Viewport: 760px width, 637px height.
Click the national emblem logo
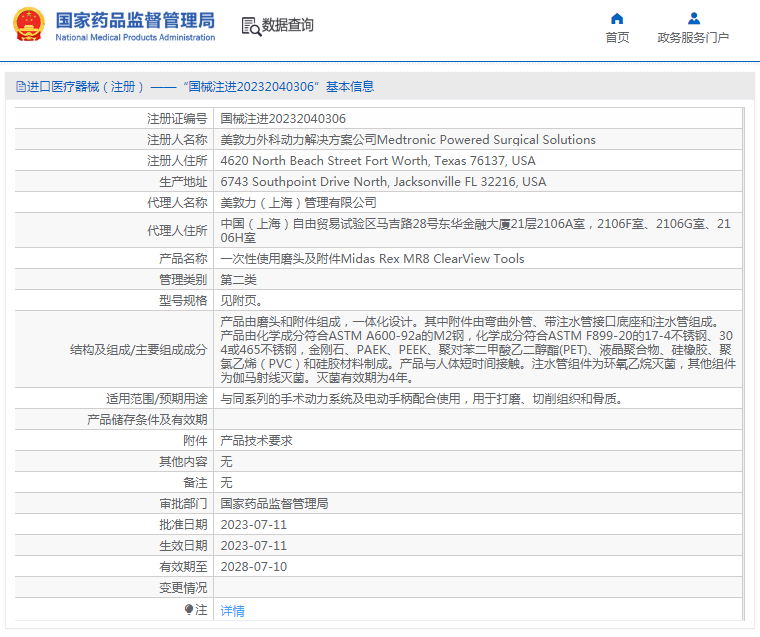point(29,25)
